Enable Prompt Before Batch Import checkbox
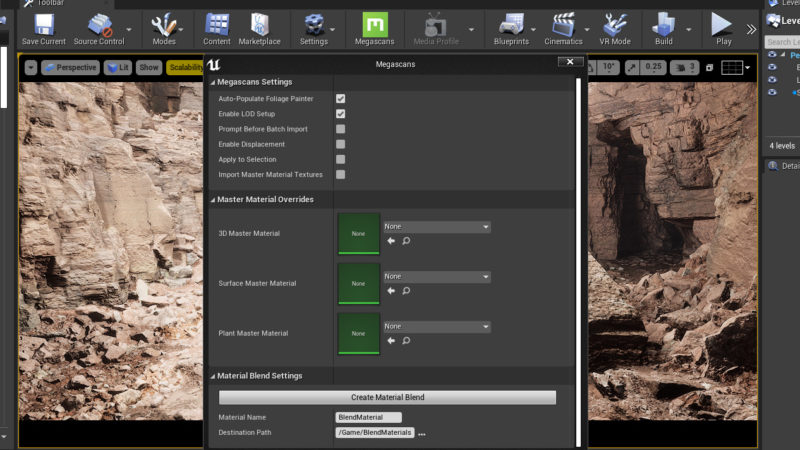Viewport: 800px width, 450px height. click(x=340, y=129)
